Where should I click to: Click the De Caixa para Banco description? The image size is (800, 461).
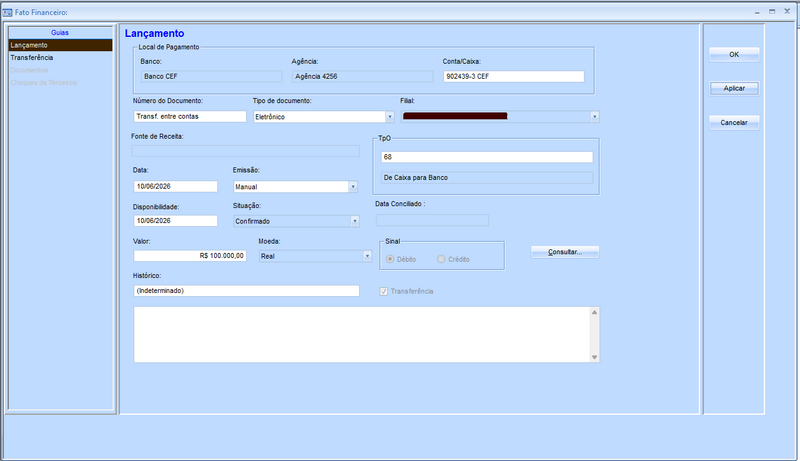(x=487, y=177)
